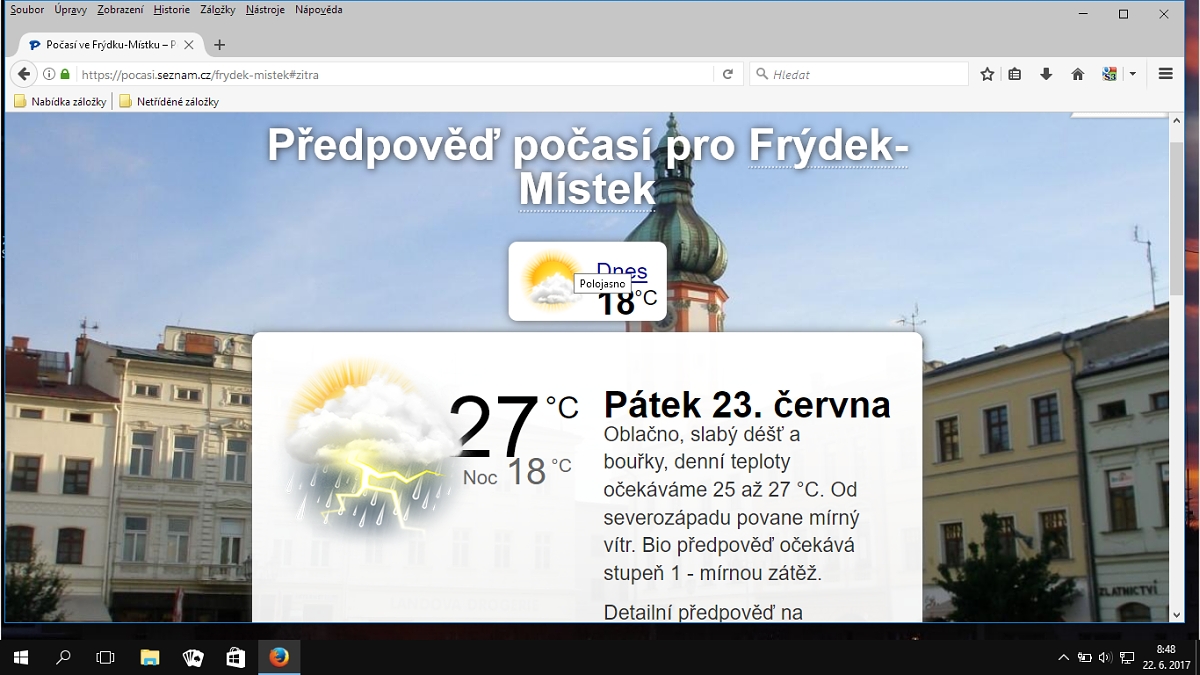The width and height of the screenshot is (1200, 675).
Task: Open the Záložky menu
Action: tap(217, 10)
